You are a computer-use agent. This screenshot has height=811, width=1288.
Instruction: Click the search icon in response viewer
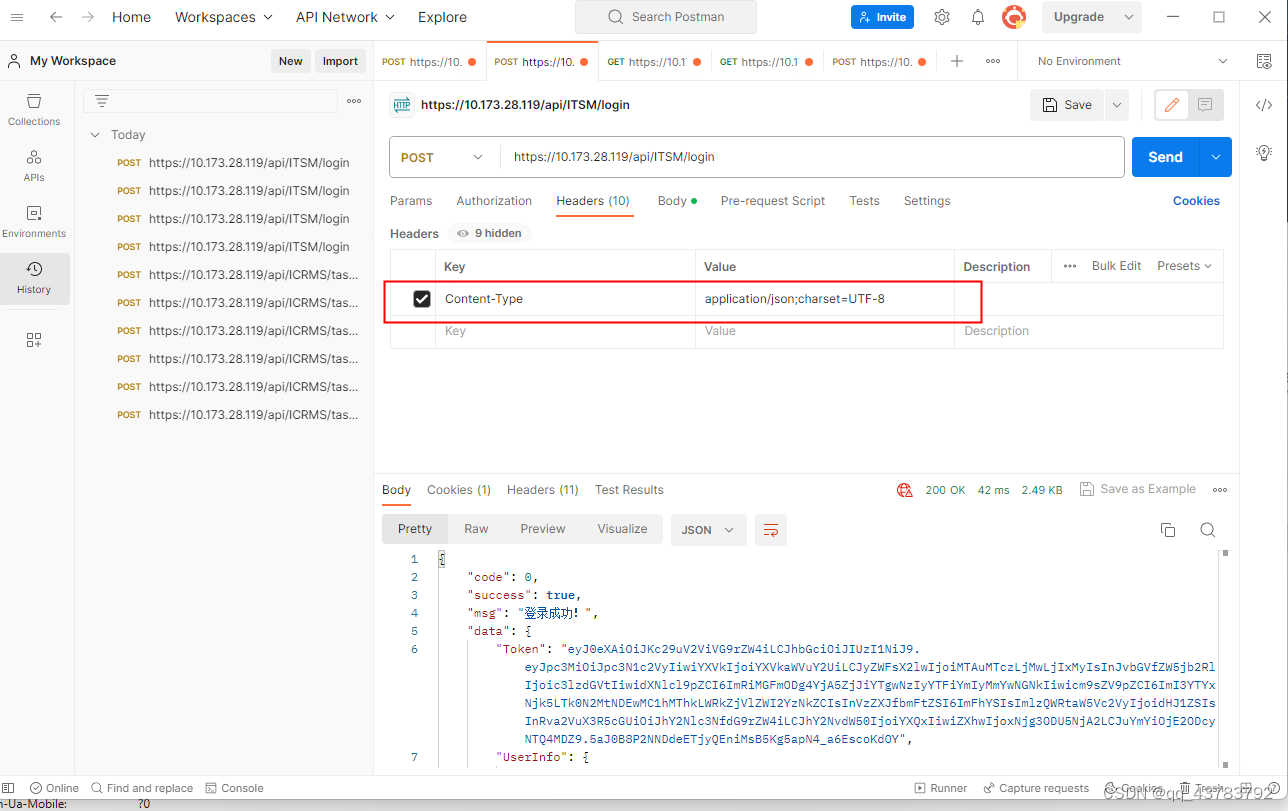tap(1207, 529)
